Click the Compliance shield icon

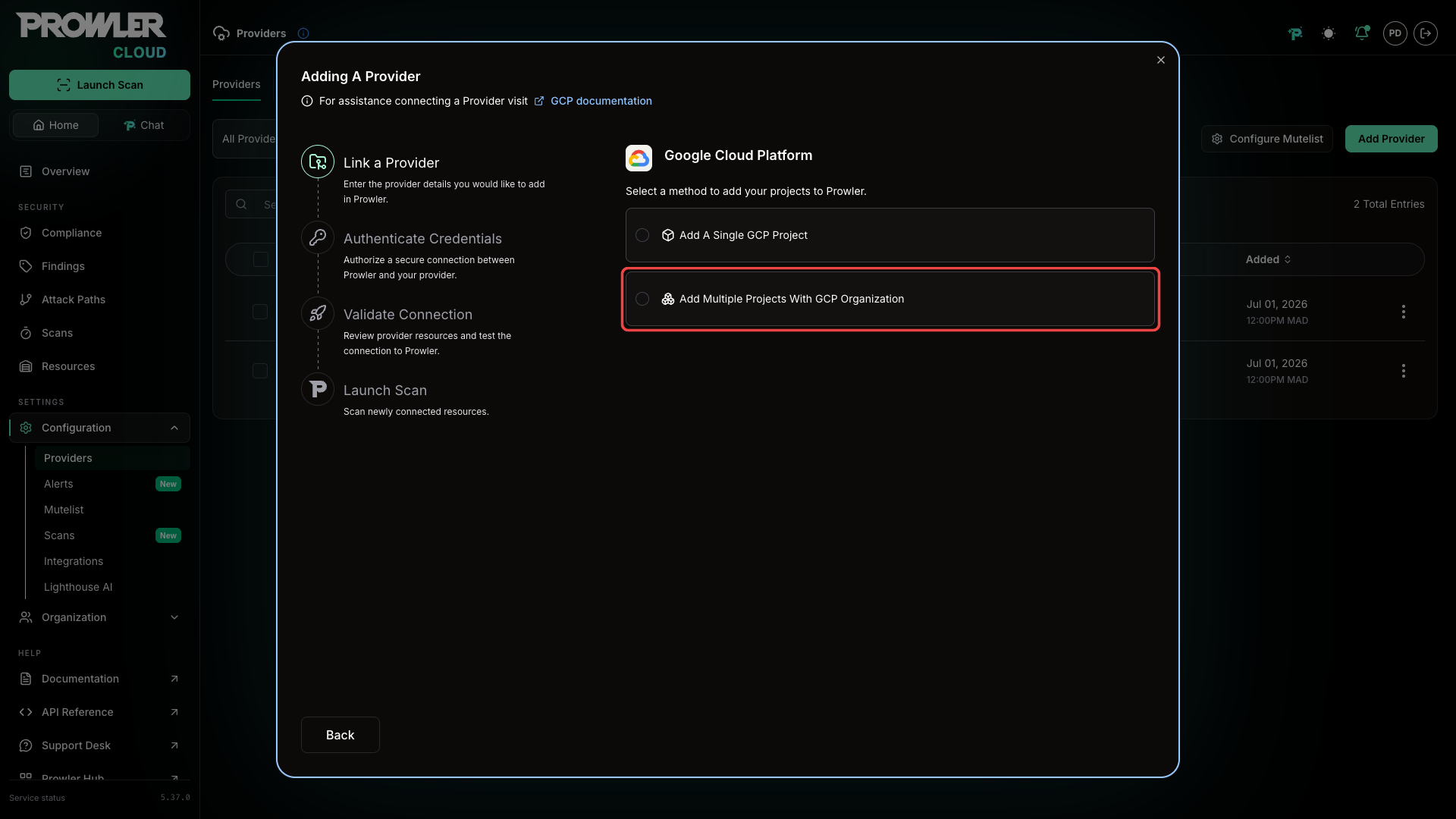tap(26, 233)
